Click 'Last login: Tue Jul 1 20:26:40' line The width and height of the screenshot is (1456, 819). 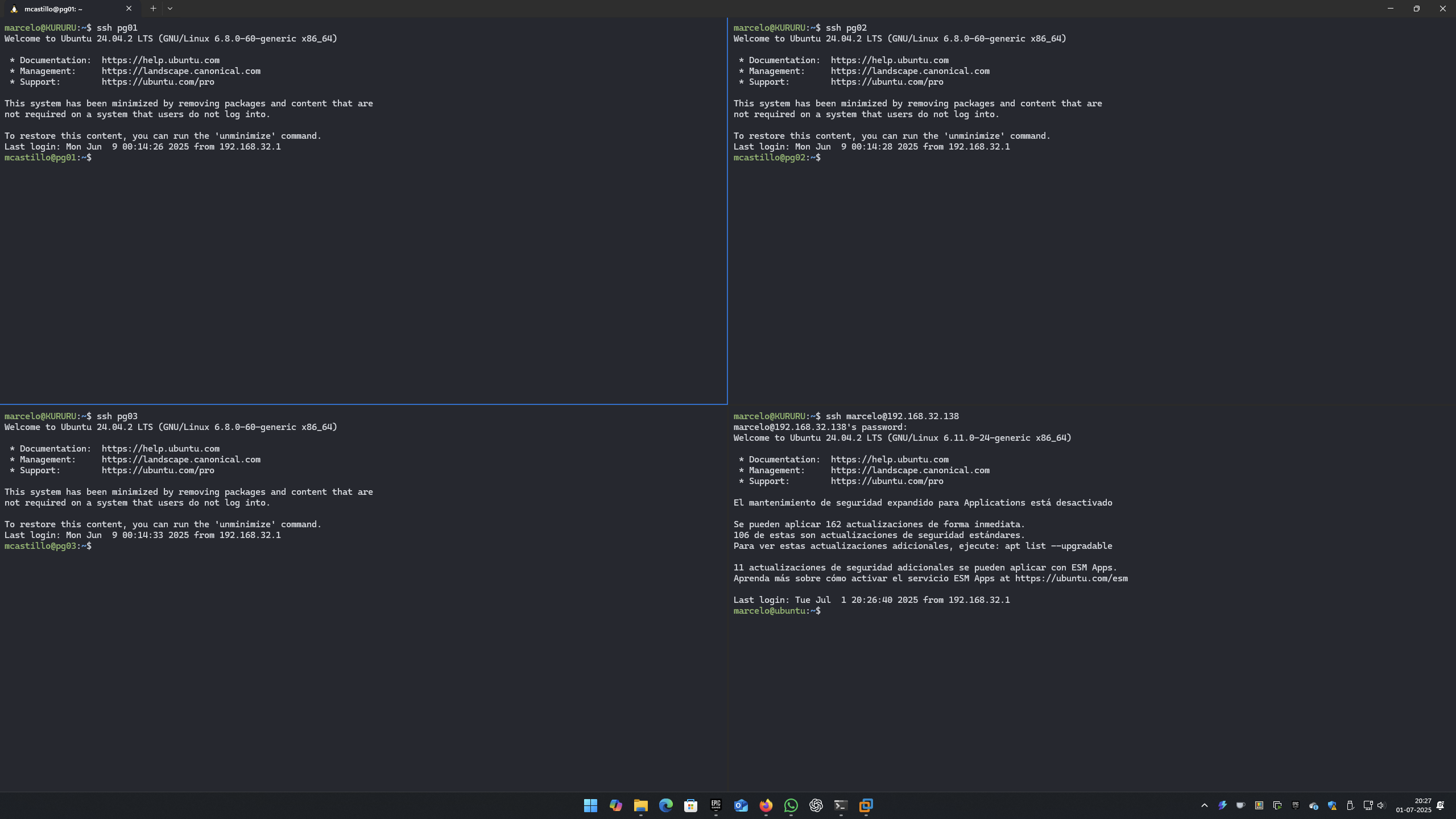(x=872, y=600)
